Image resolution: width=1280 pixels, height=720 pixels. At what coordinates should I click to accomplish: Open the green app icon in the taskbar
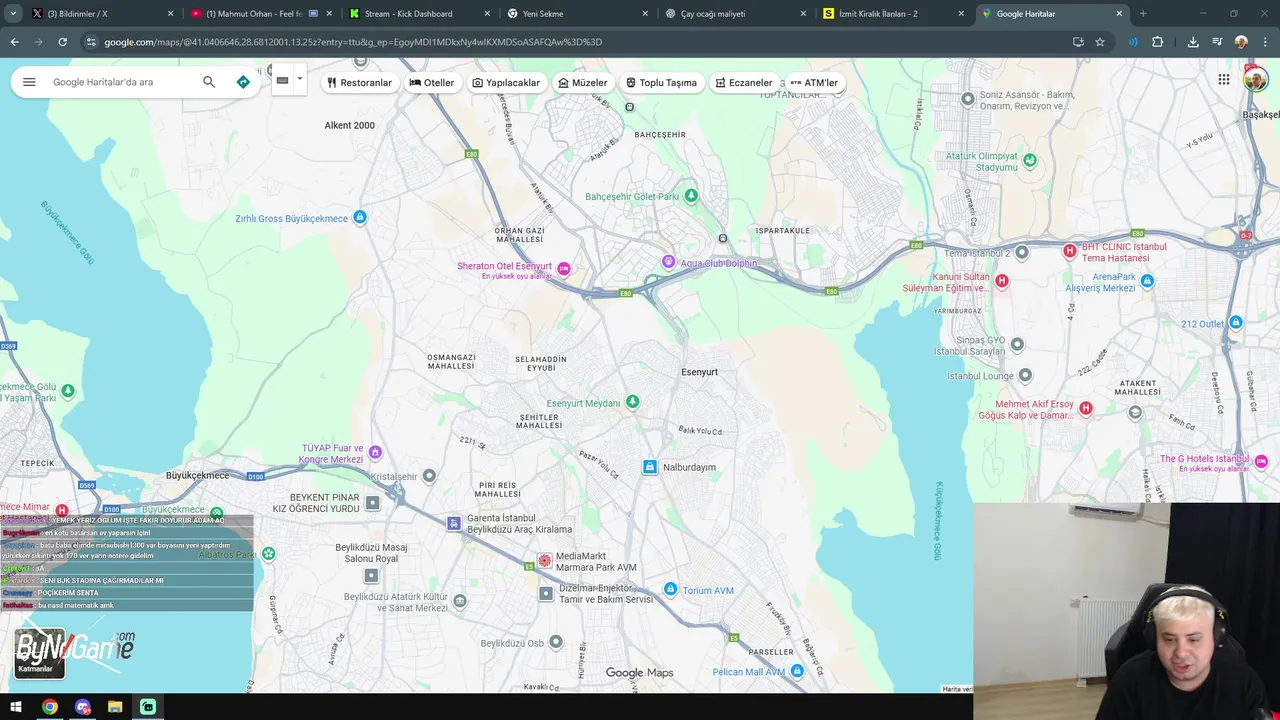pyautogui.click(x=148, y=707)
